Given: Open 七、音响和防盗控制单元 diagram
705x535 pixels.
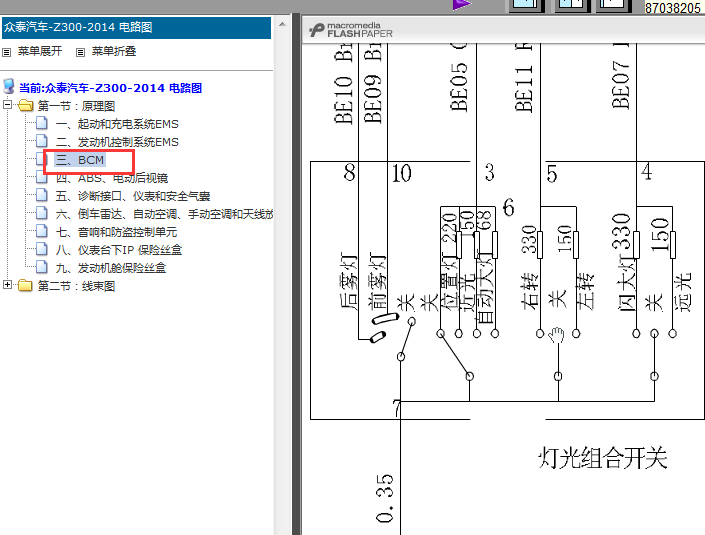Looking at the screenshot, I should coord(116,232).
